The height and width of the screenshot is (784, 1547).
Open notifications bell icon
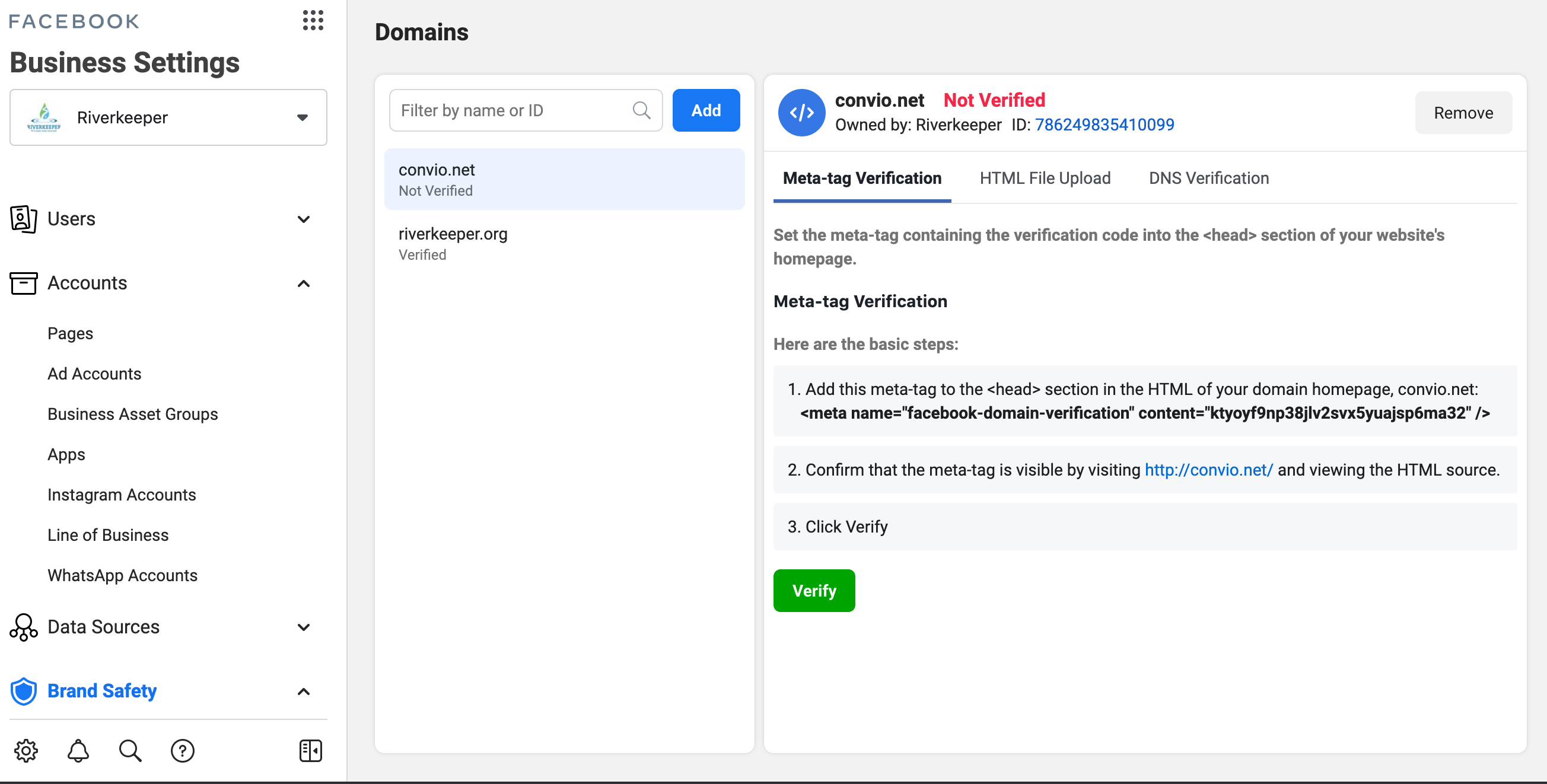78,751
